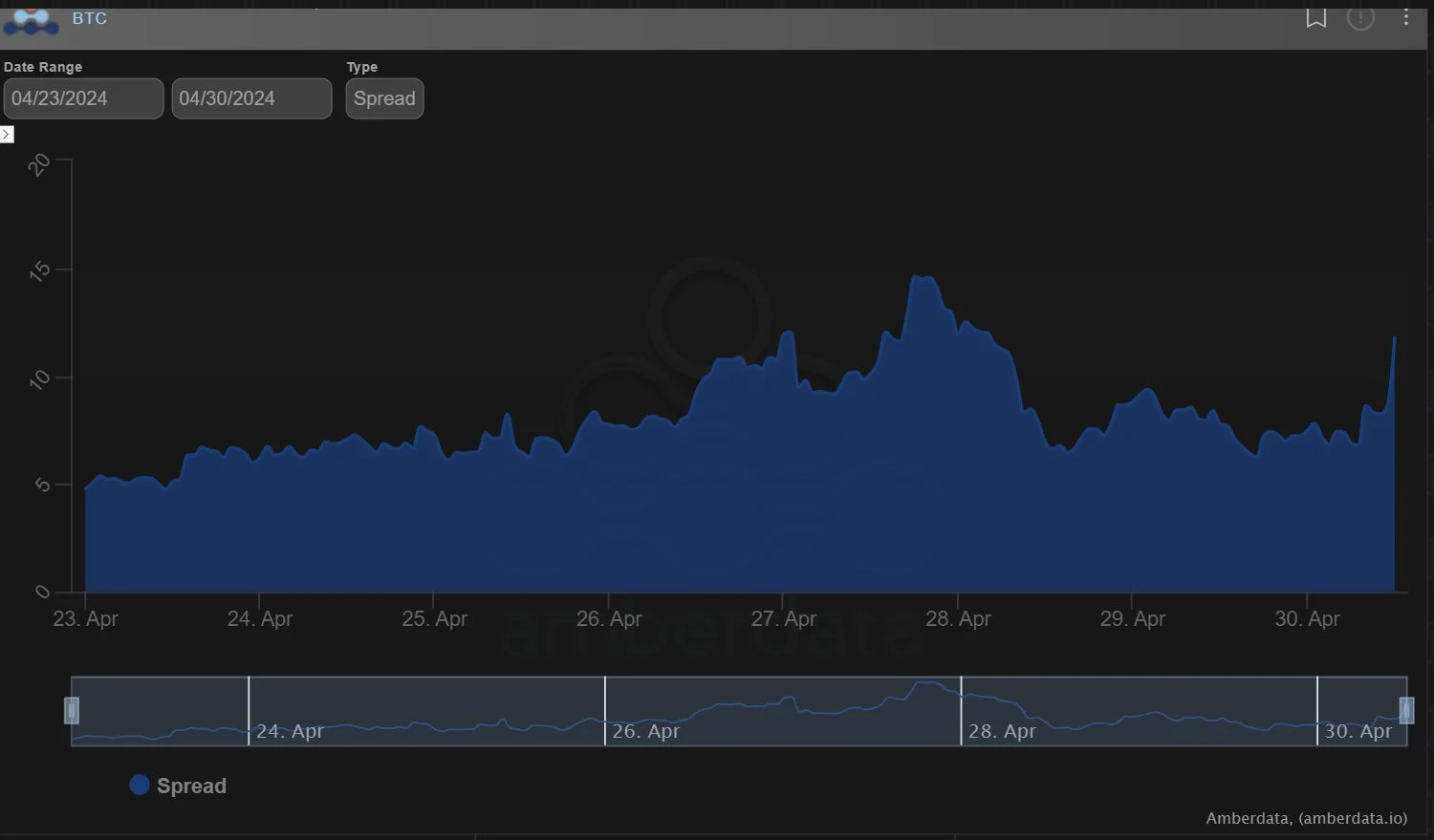Grab the left navigator range handle

click(x=72, y=710)
